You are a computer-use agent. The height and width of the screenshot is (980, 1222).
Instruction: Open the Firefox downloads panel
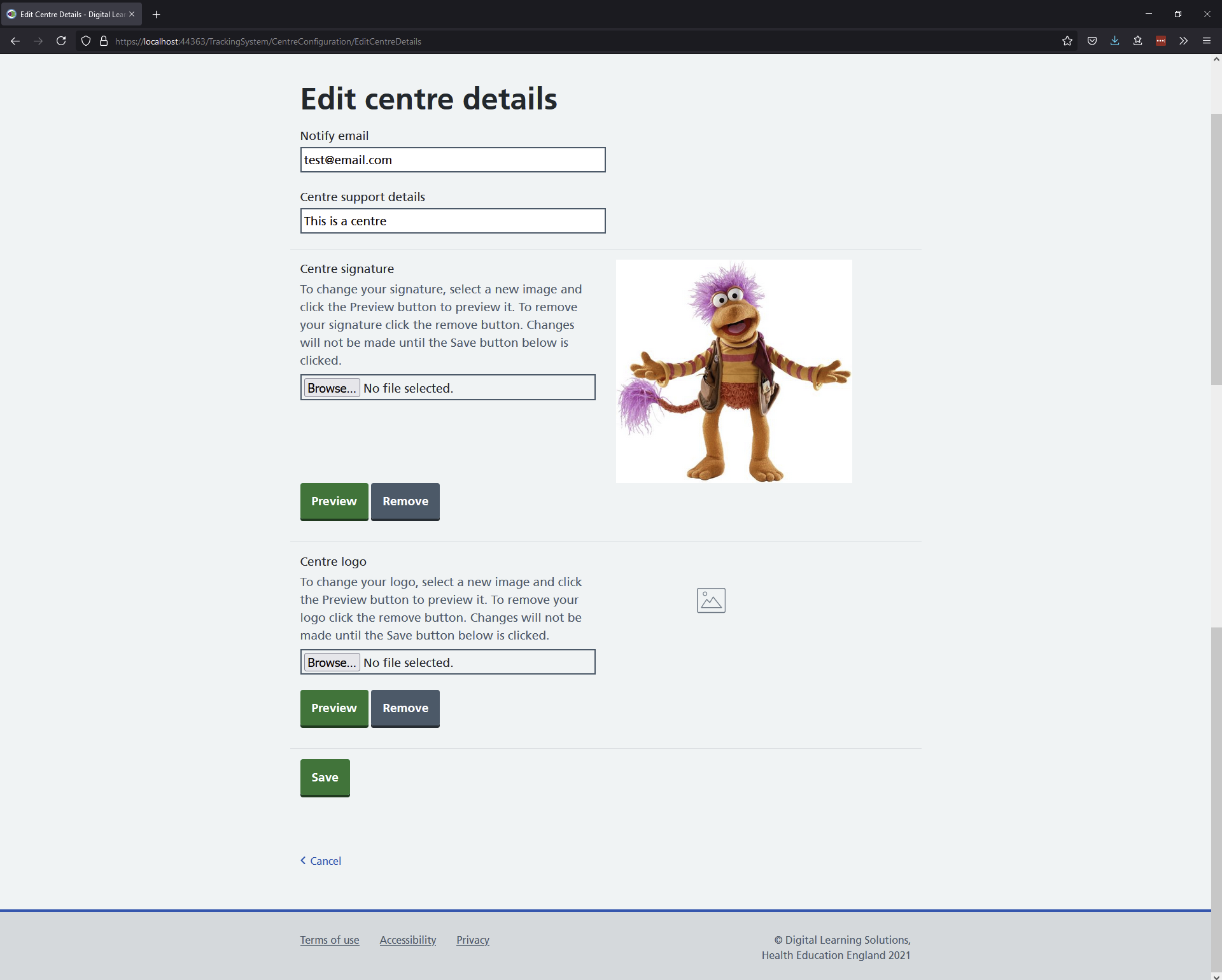point(1115,41)
